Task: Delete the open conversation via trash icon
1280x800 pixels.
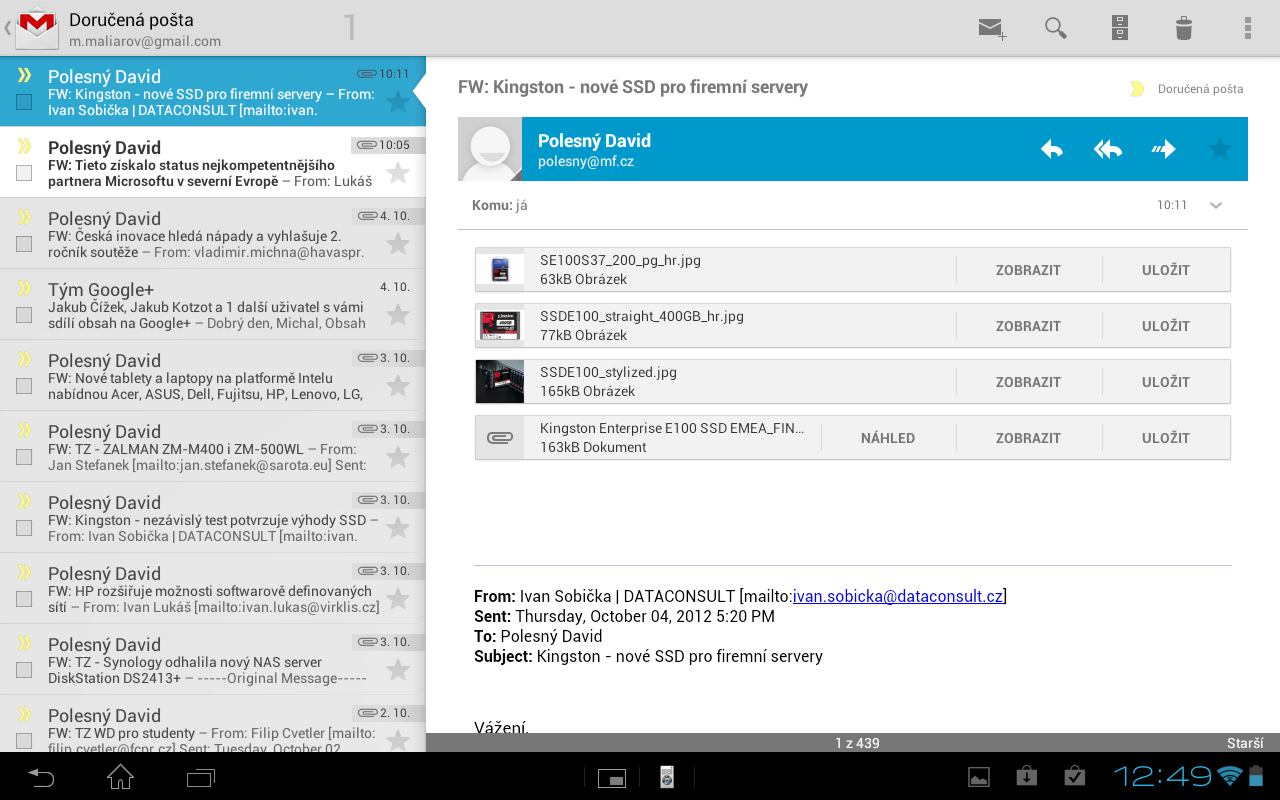Action: coord(1183,28)
